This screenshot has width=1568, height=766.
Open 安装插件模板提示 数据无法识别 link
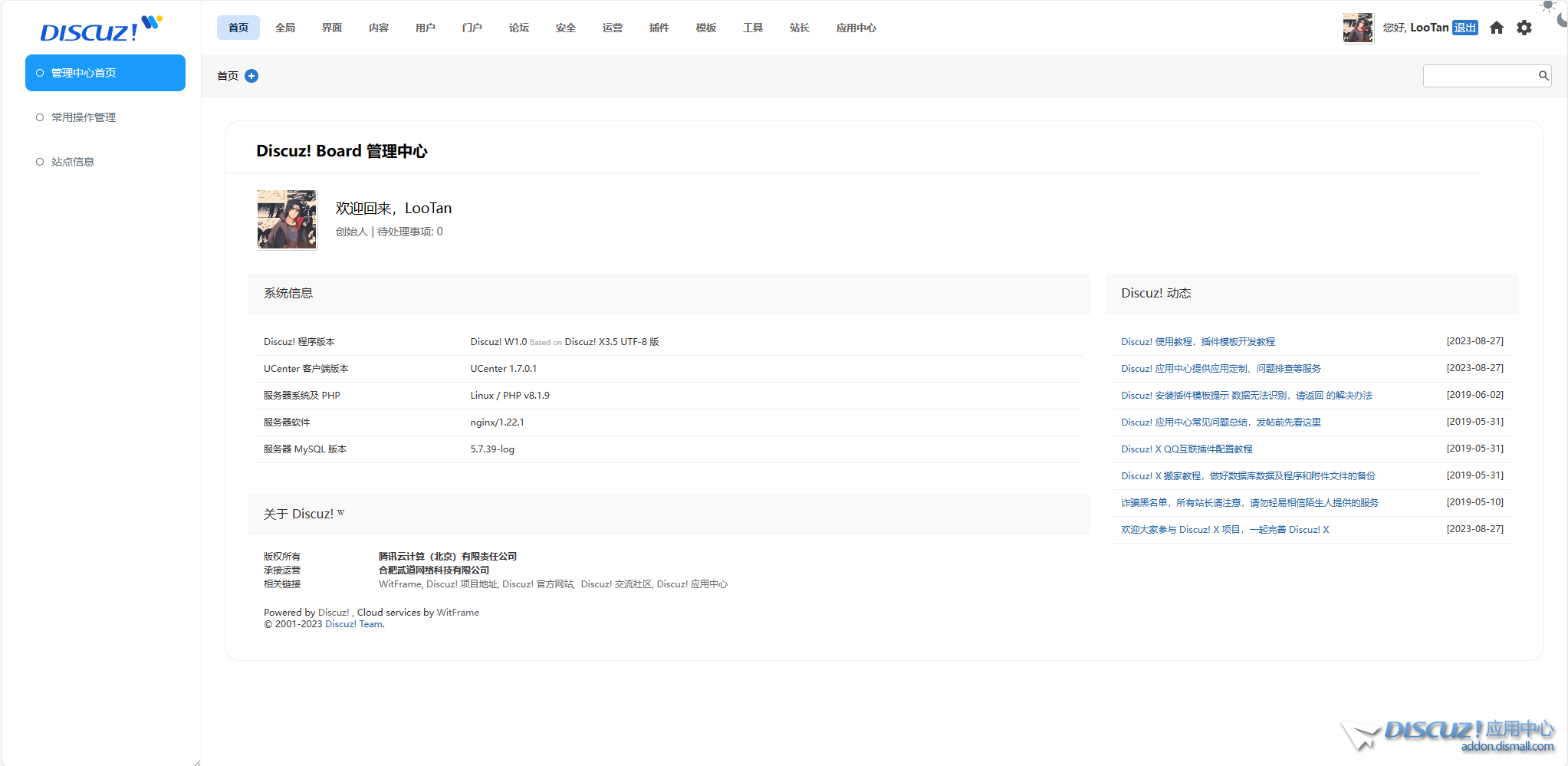point(1247,396)
